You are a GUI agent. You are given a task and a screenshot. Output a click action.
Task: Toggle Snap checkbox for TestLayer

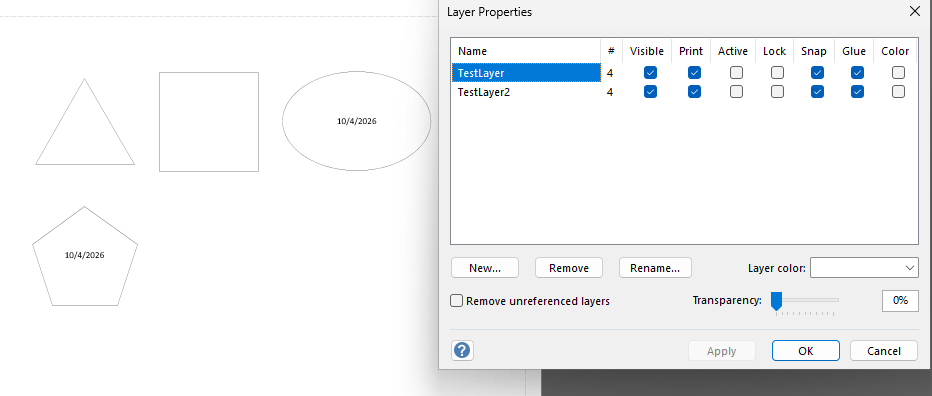point(817,73)
